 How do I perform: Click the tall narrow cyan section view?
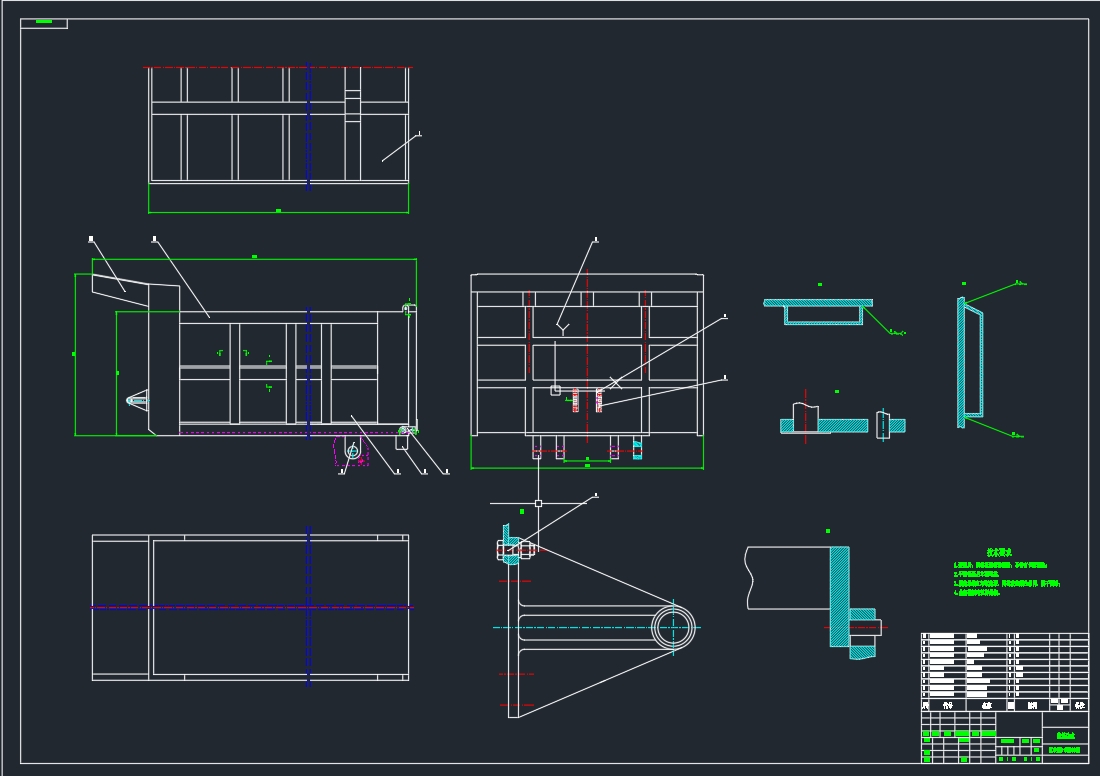[970, 362]
